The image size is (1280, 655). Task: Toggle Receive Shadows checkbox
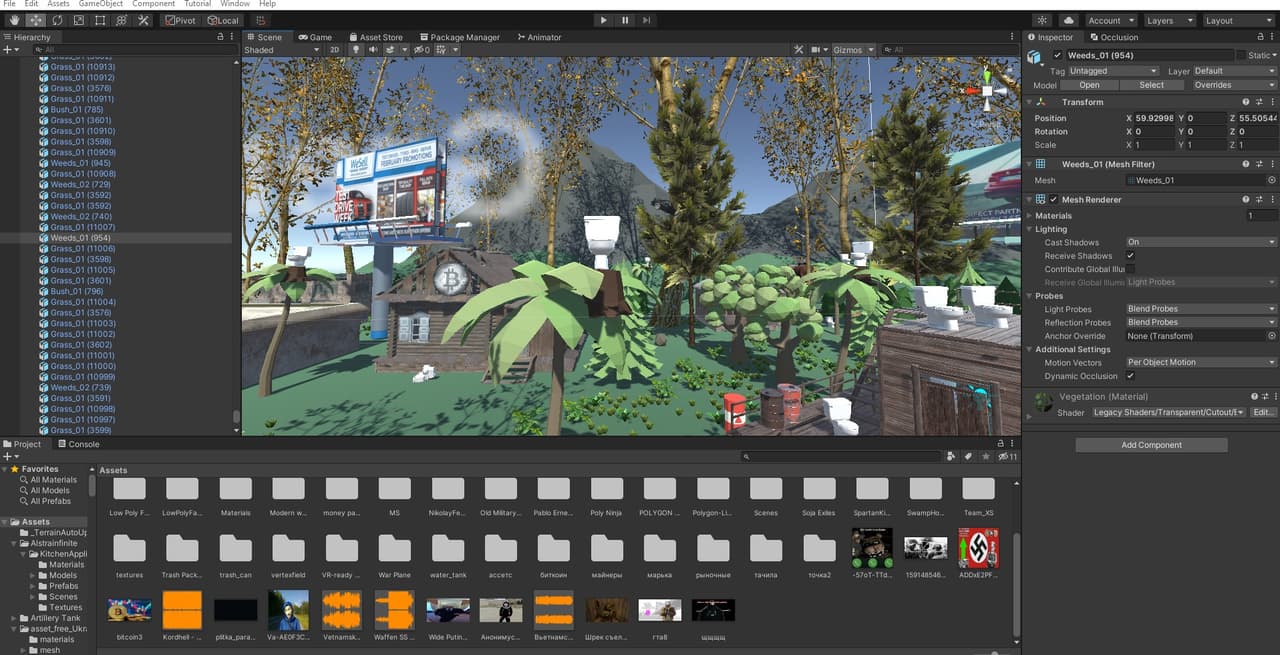click(1131, 256)
